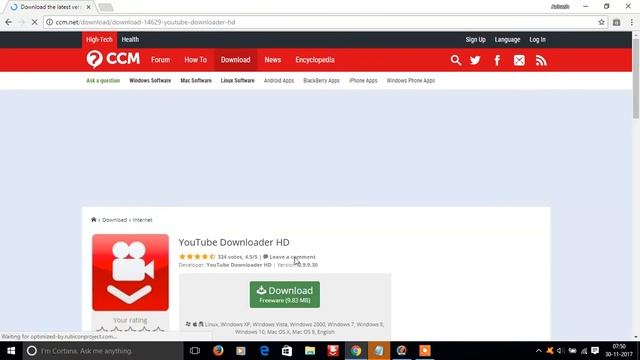Click the CCM logo
Image resolution: width=640 pixels, height=360 pixels.
pos(113,60)
